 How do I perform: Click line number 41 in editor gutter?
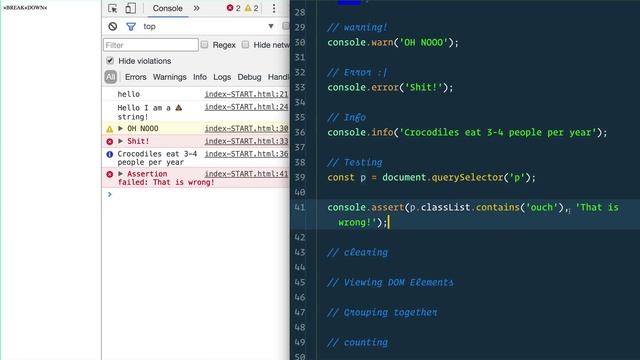[x=300, y=207]
